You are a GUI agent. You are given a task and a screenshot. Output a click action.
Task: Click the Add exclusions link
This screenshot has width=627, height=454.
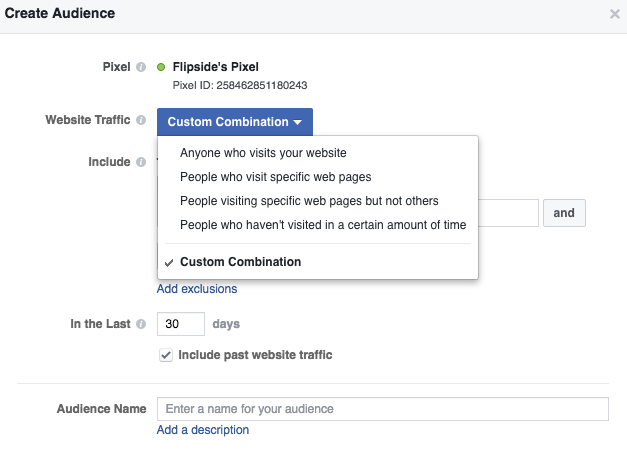click(x=197, y=289)
